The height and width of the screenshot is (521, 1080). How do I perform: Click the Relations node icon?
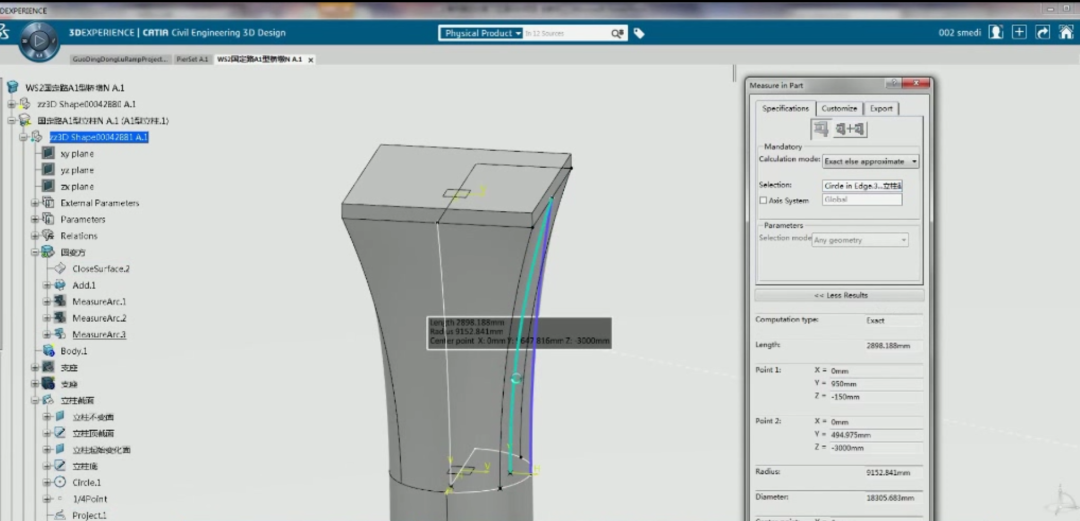pyautogui.click(x=48, y=236)
